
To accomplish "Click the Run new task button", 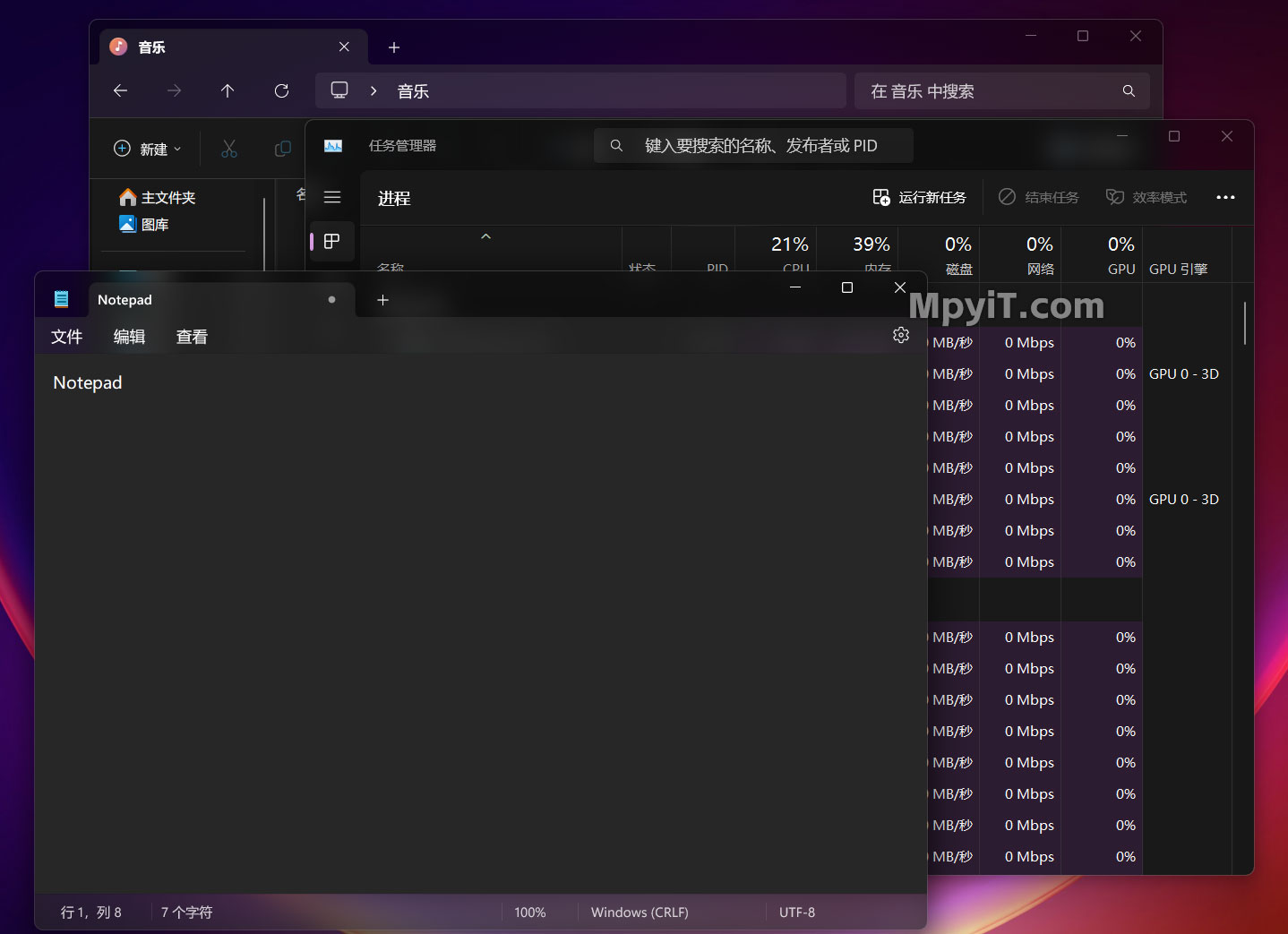I will click(x=919, y=197).
